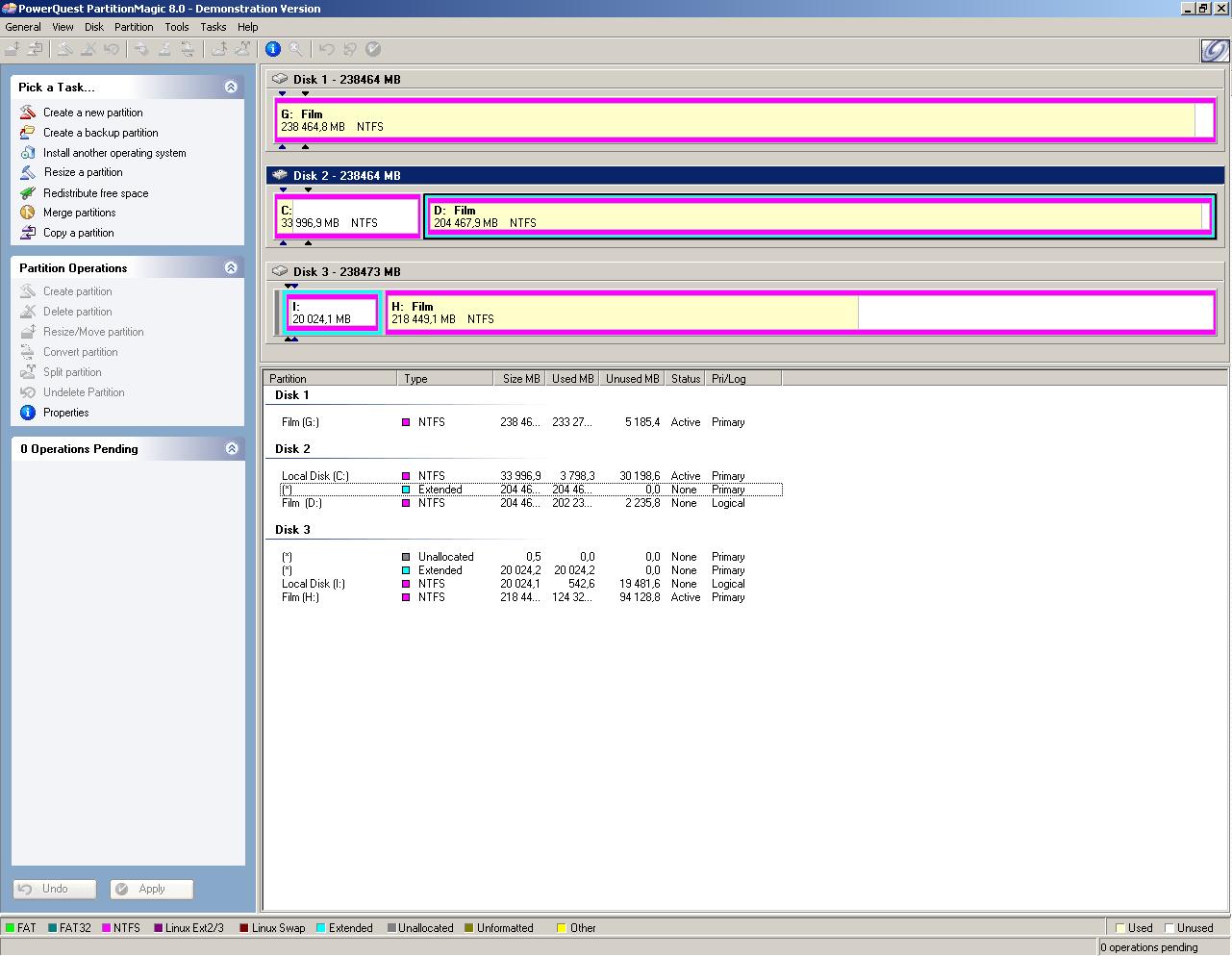The height and width of the screenshot is (956, 1232).
Task: Click the Status column header
Action: (x=685, y=378)
